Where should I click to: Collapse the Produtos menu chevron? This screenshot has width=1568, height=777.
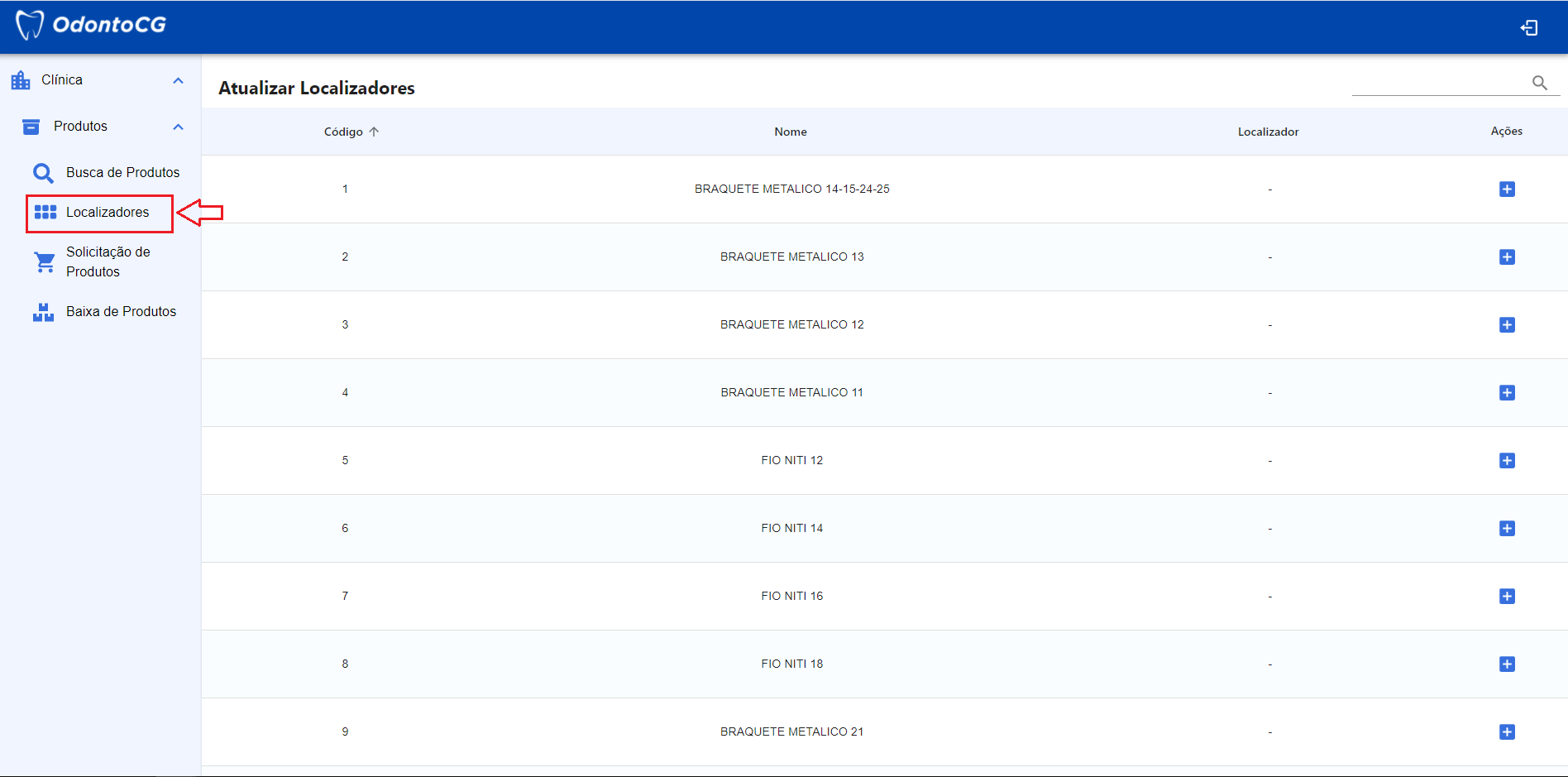(178, 127)
